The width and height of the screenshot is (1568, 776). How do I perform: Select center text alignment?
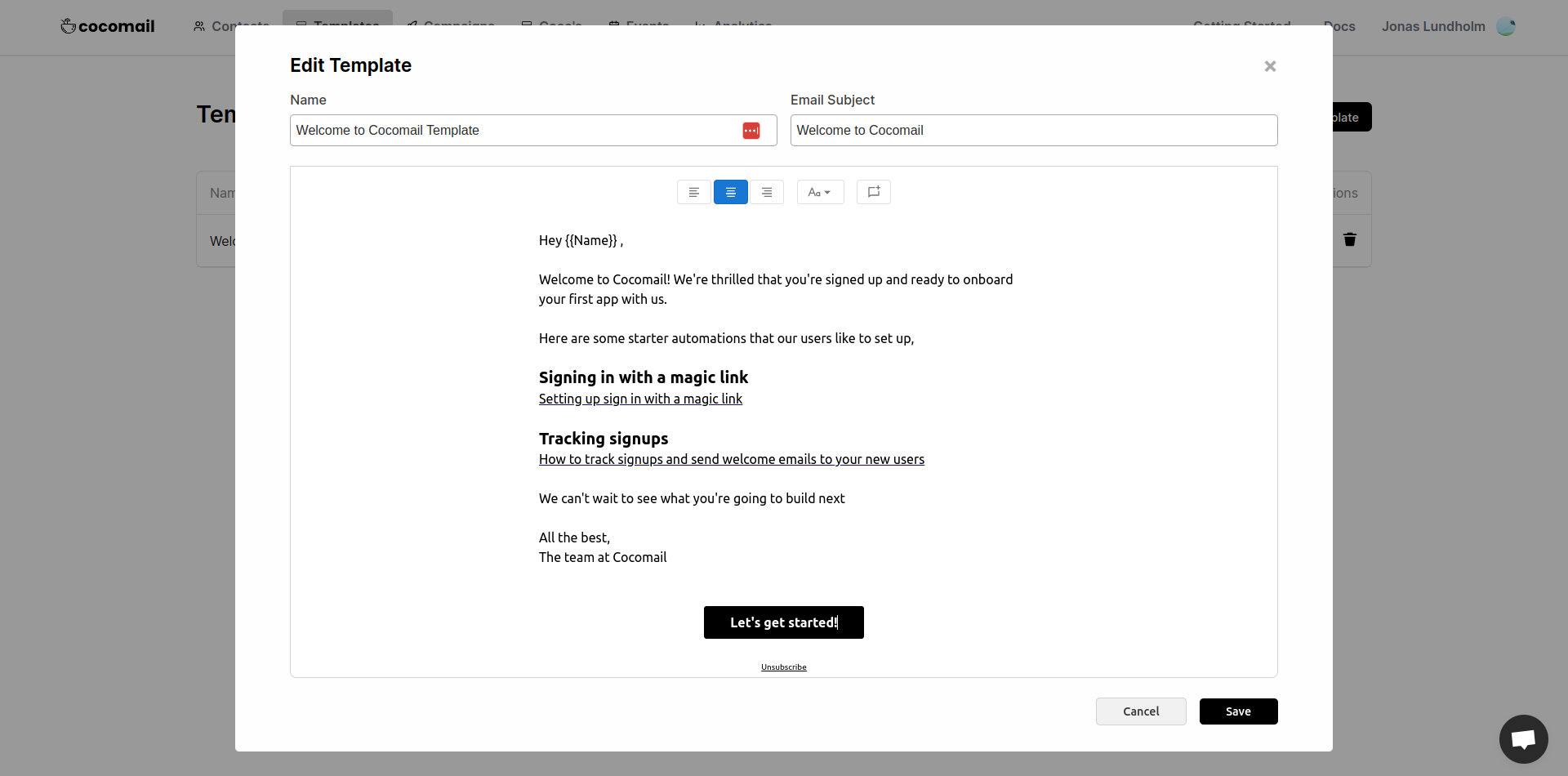(730, 192)
